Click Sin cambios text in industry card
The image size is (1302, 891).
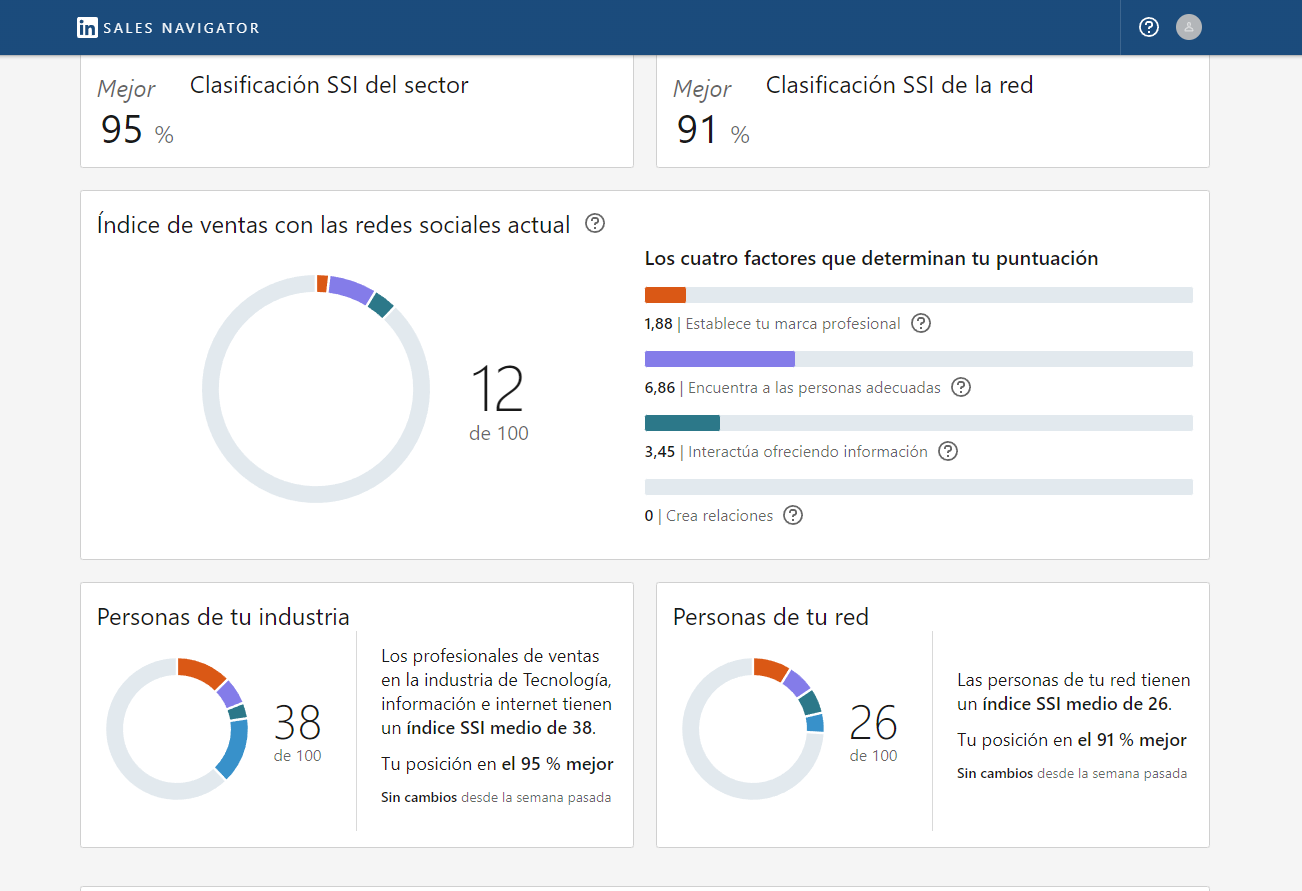coord(419,798)
